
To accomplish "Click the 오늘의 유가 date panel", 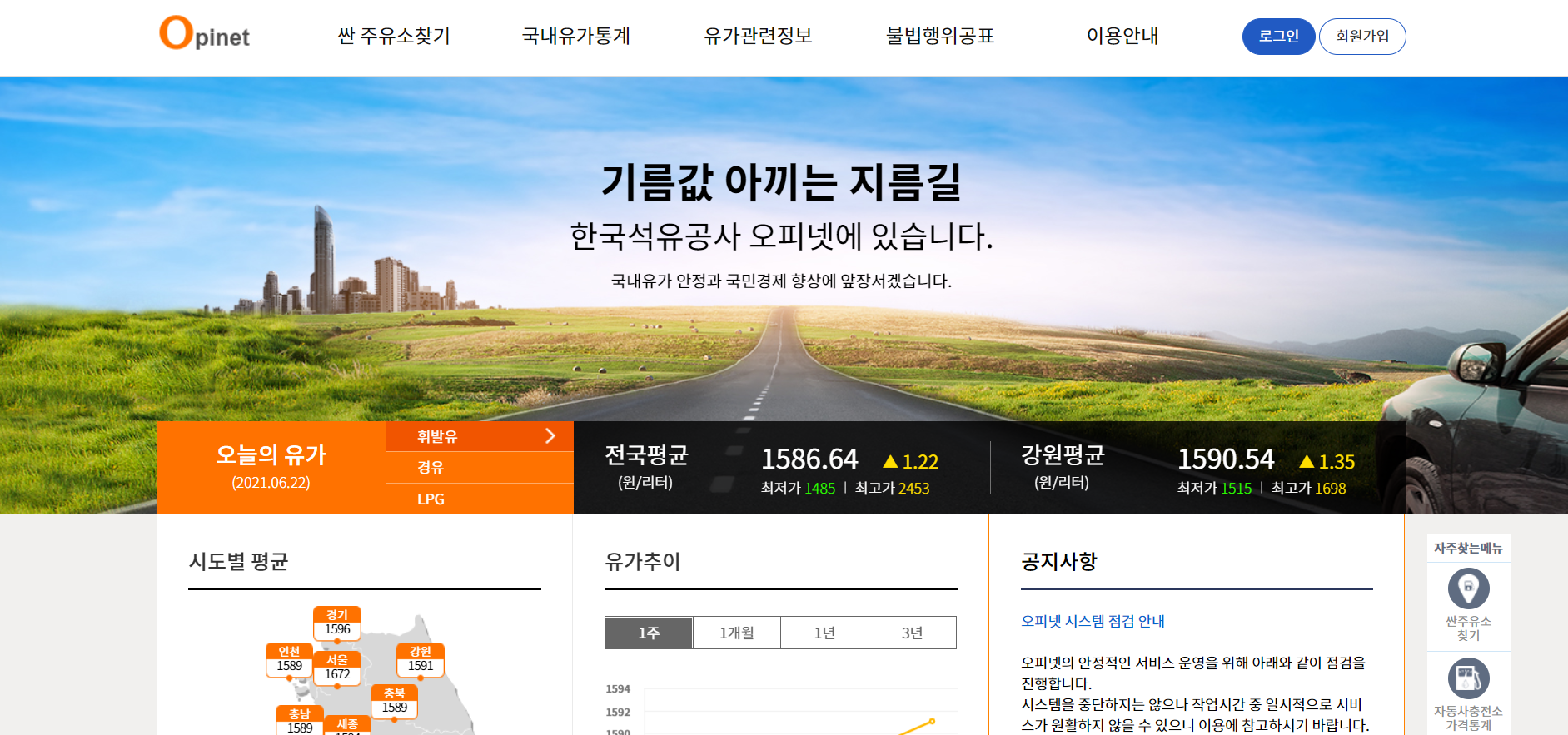I will coord(271,467).
